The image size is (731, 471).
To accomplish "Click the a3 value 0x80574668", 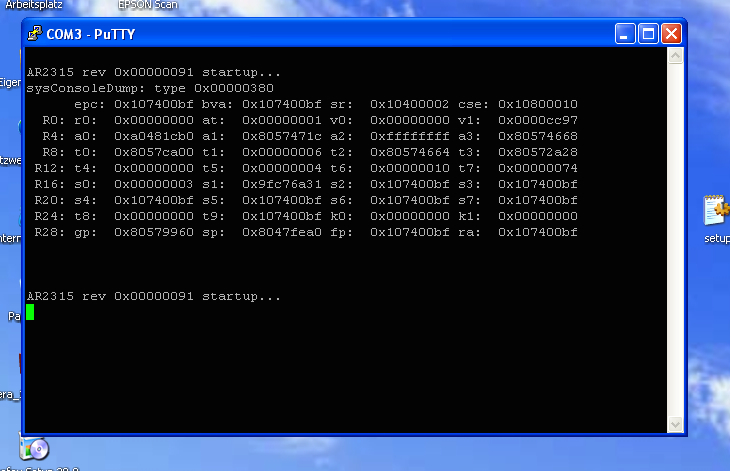I will 538,136.
